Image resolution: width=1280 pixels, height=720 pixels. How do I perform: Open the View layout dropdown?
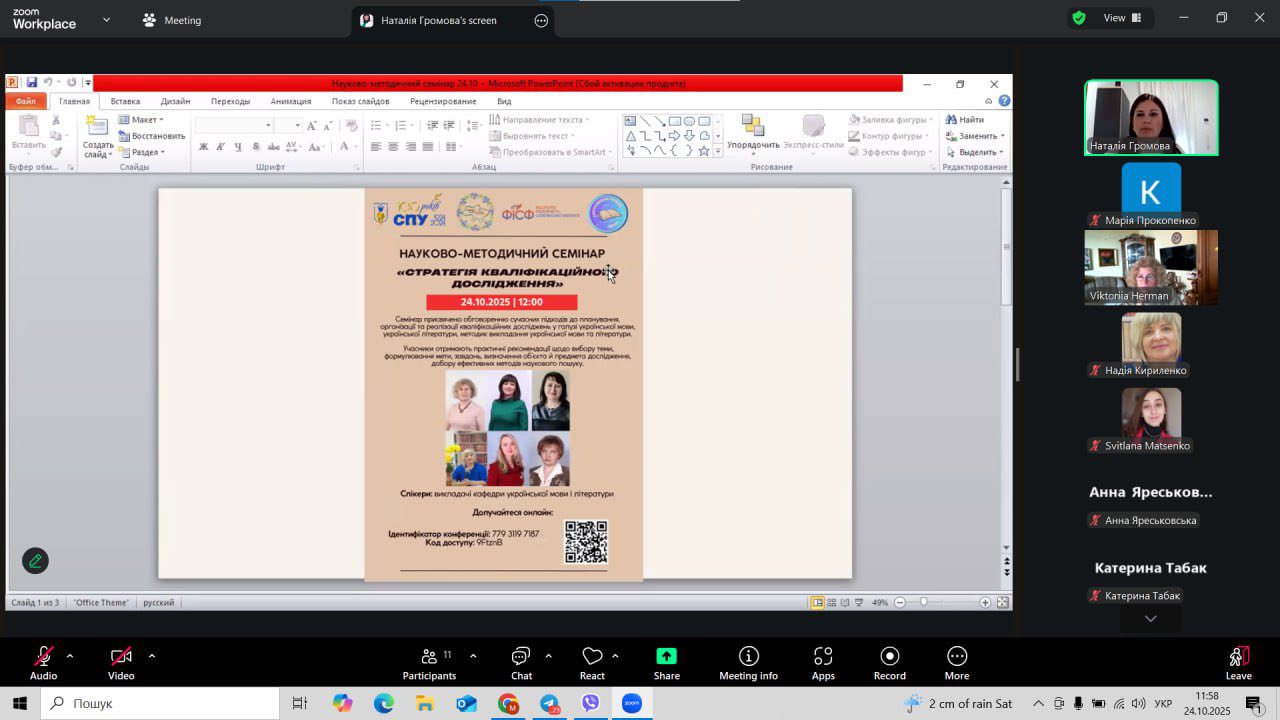[1121, 18]
